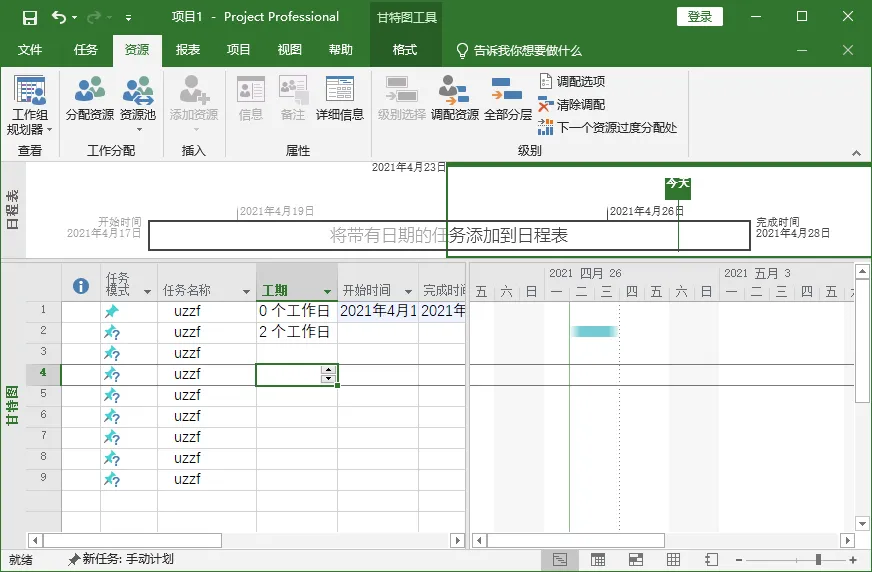
Task: Click the zoom in plus button
Action: click(x=853, y=560)
